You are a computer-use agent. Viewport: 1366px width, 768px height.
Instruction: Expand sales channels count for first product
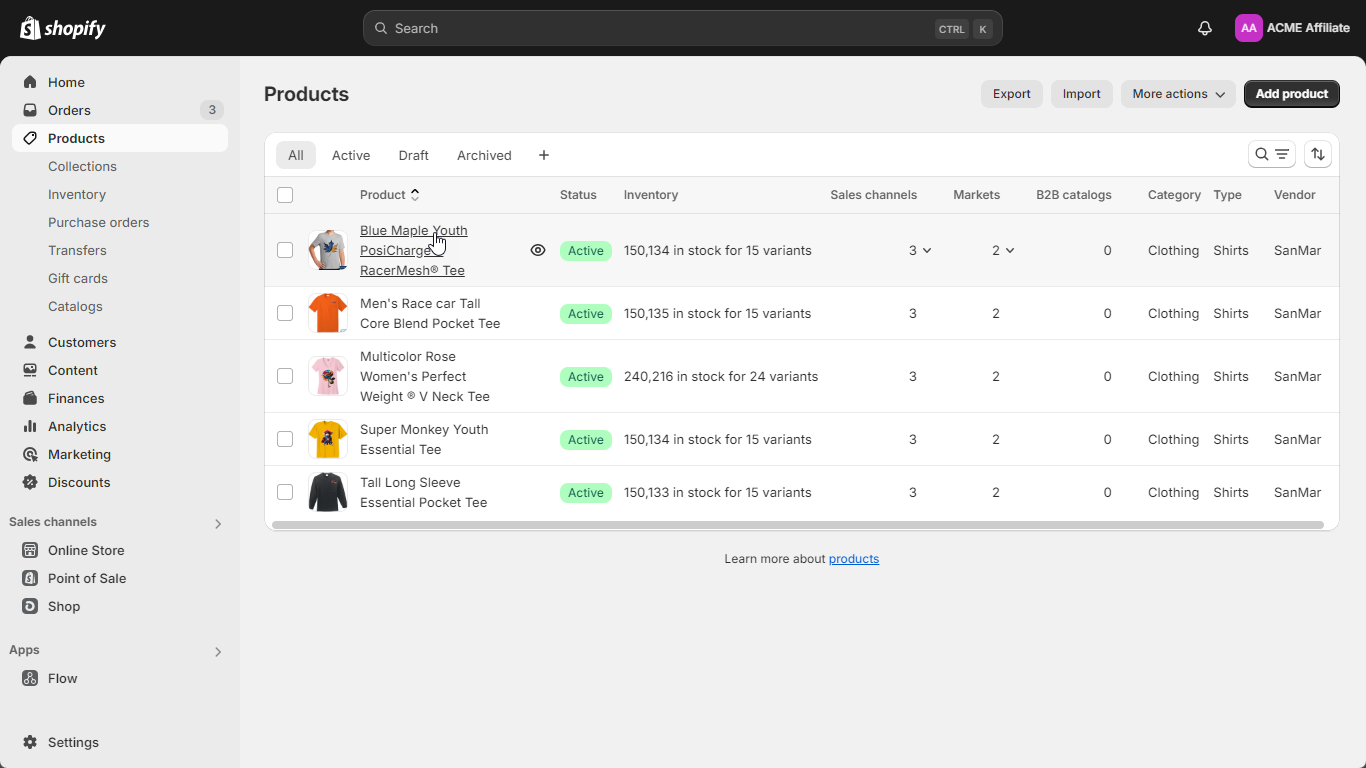coord(920,250)
